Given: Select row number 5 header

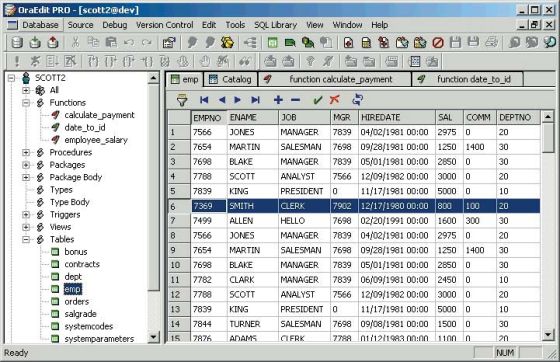Looking at the screenshot, I should (x=179, y=191).
